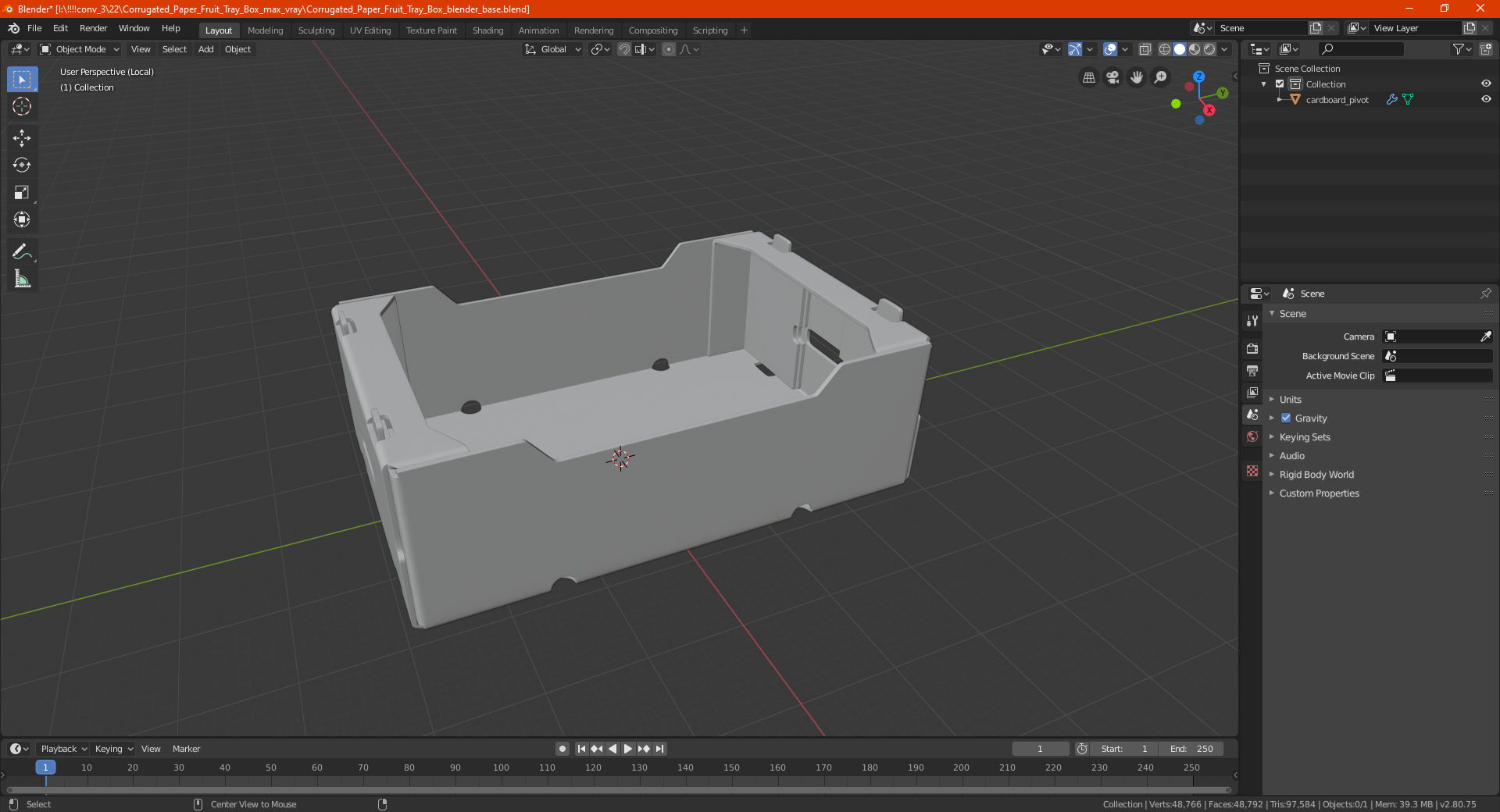1500x812 pixels.
Task: Hide the Collection via eye icon
Action: (1486, 84)
